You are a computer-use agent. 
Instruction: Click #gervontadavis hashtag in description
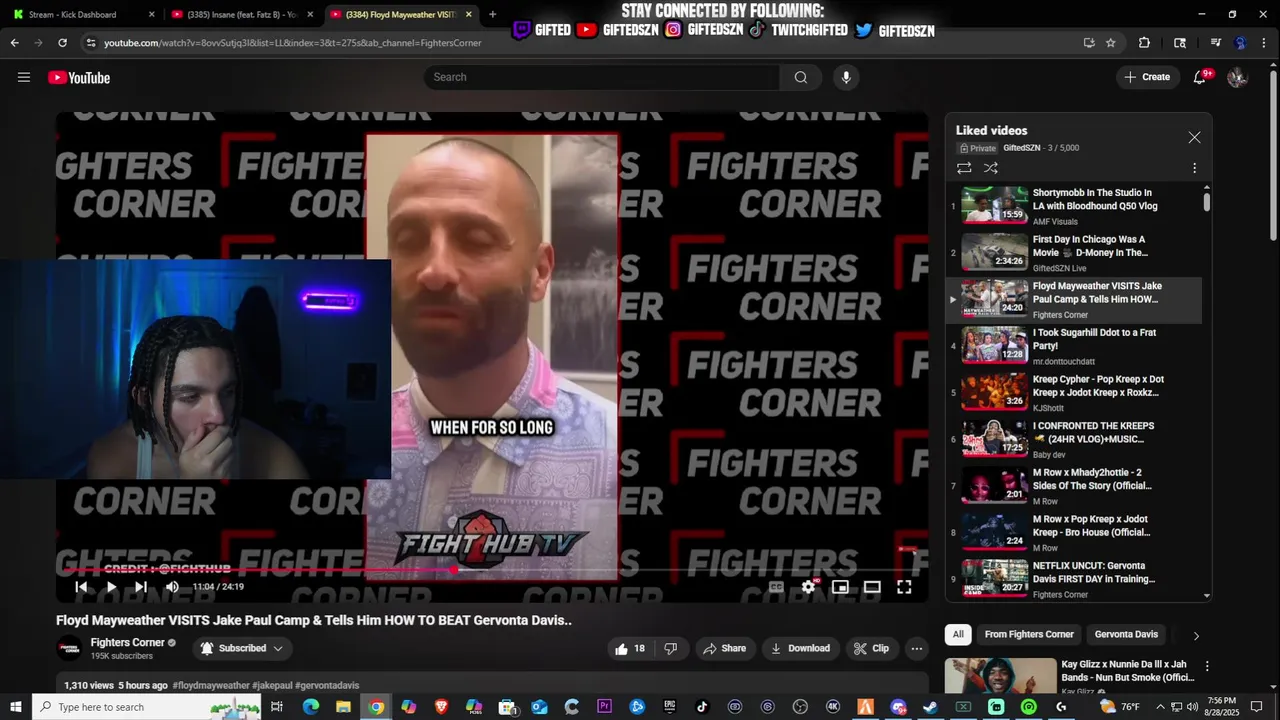click(x=327, y=685)
